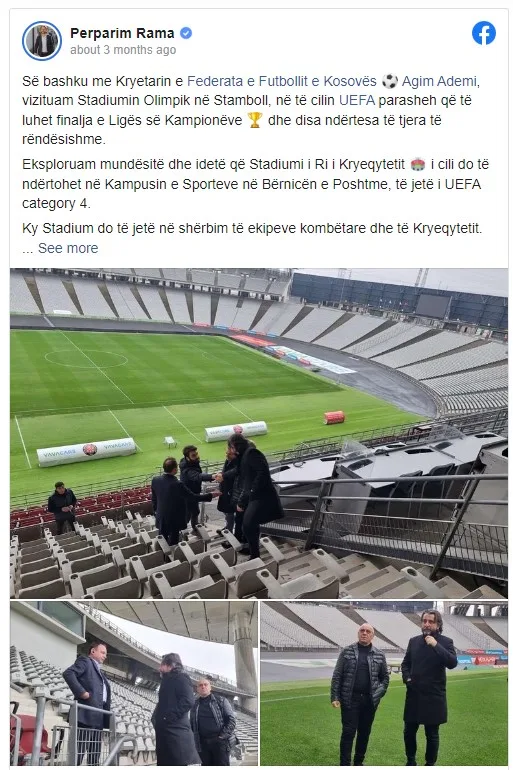Open the Agim Ademi tagged link
The width and height of the screenshot is (513, 770).
[439, 81]
